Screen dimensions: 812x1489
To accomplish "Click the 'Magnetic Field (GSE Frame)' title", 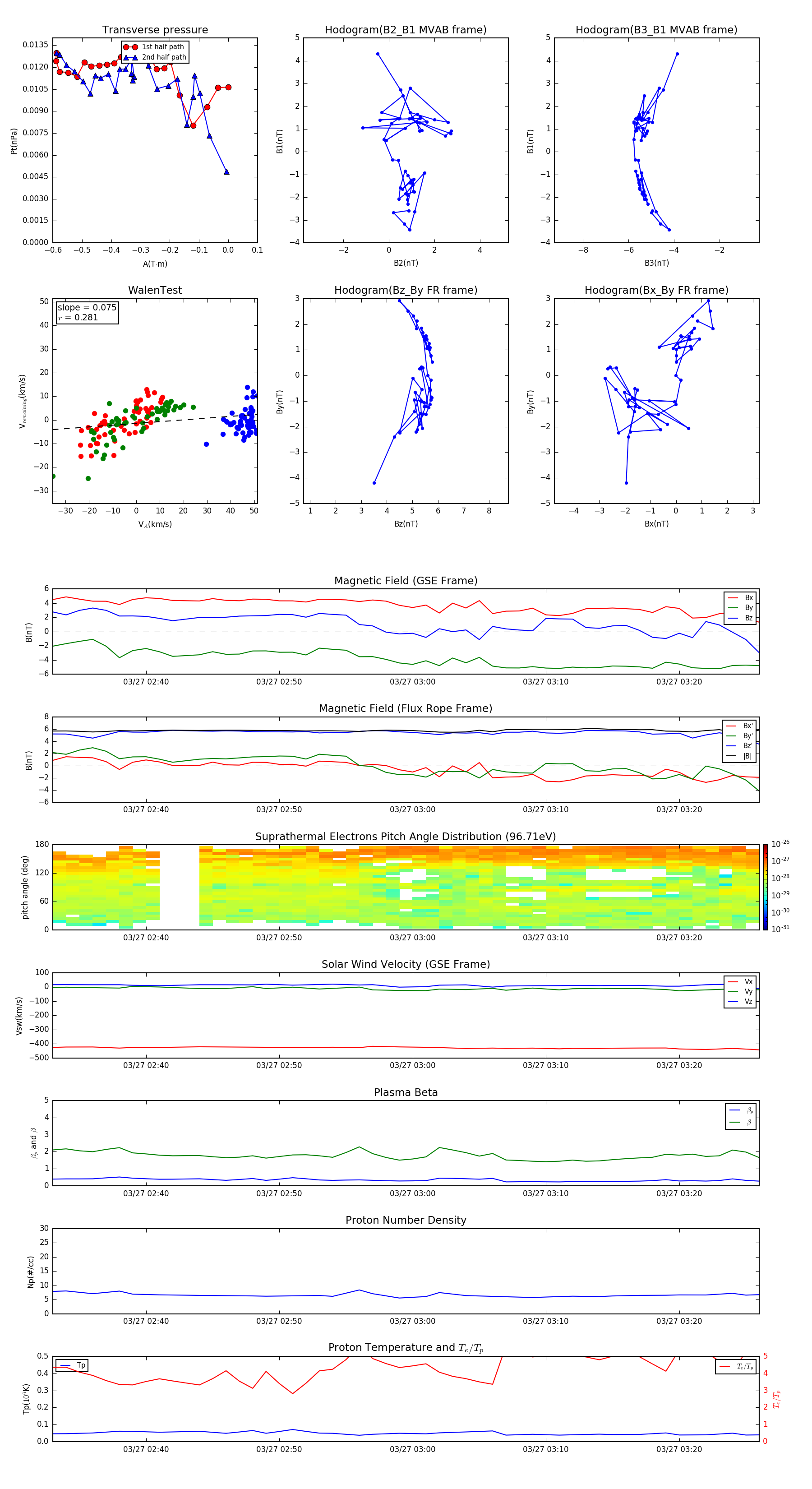I will (x=406, y=581).
